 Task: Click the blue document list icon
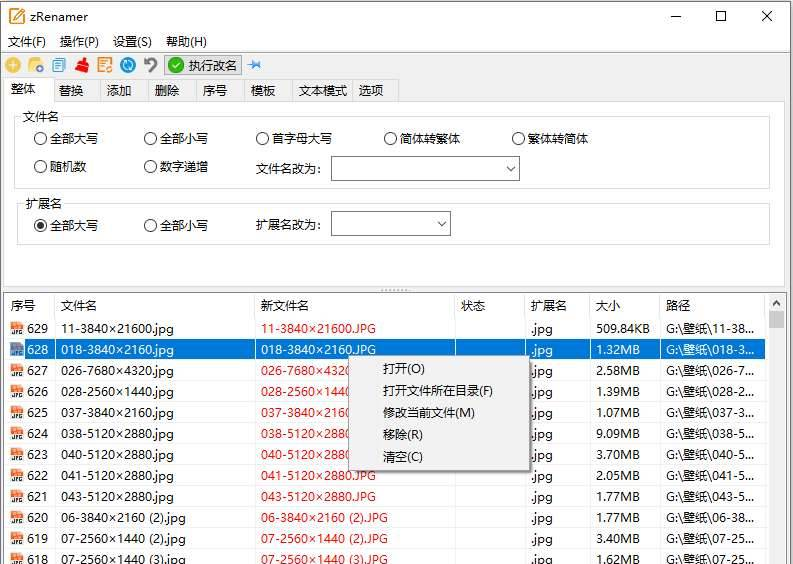coord(59,65)
